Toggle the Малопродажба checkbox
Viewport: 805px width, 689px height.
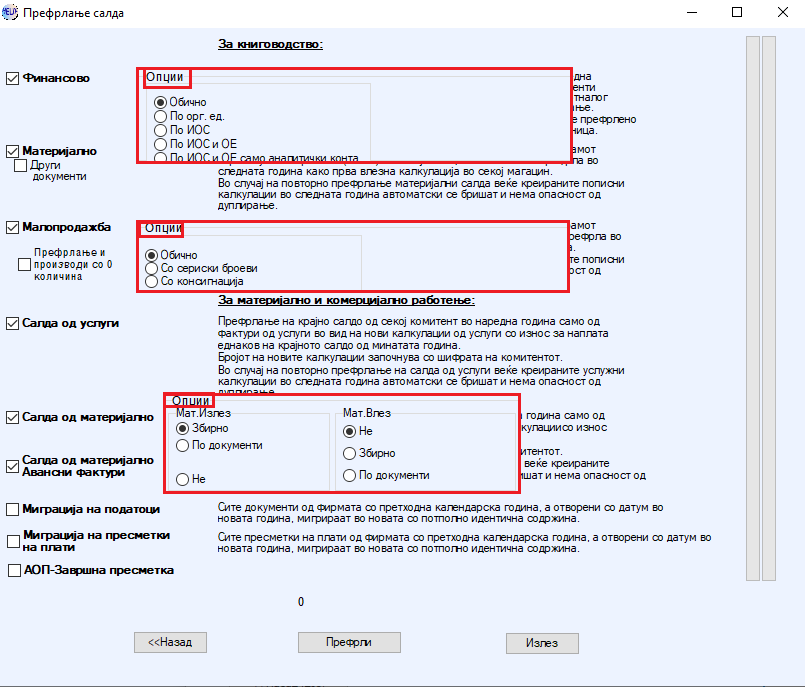click(x=12, y=227)
